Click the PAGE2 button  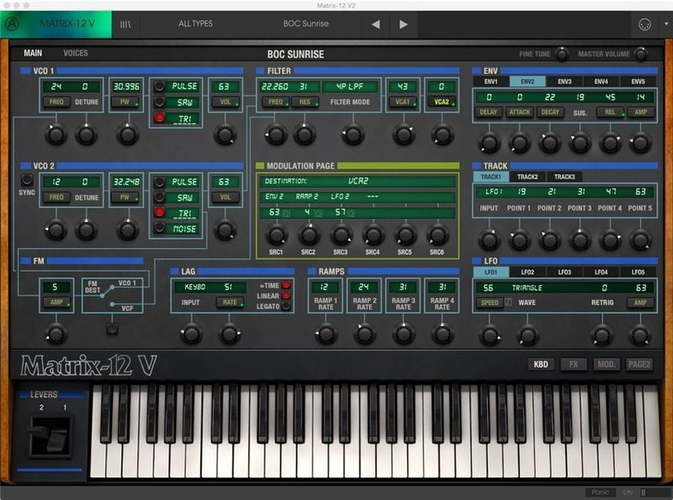[639, 364]
